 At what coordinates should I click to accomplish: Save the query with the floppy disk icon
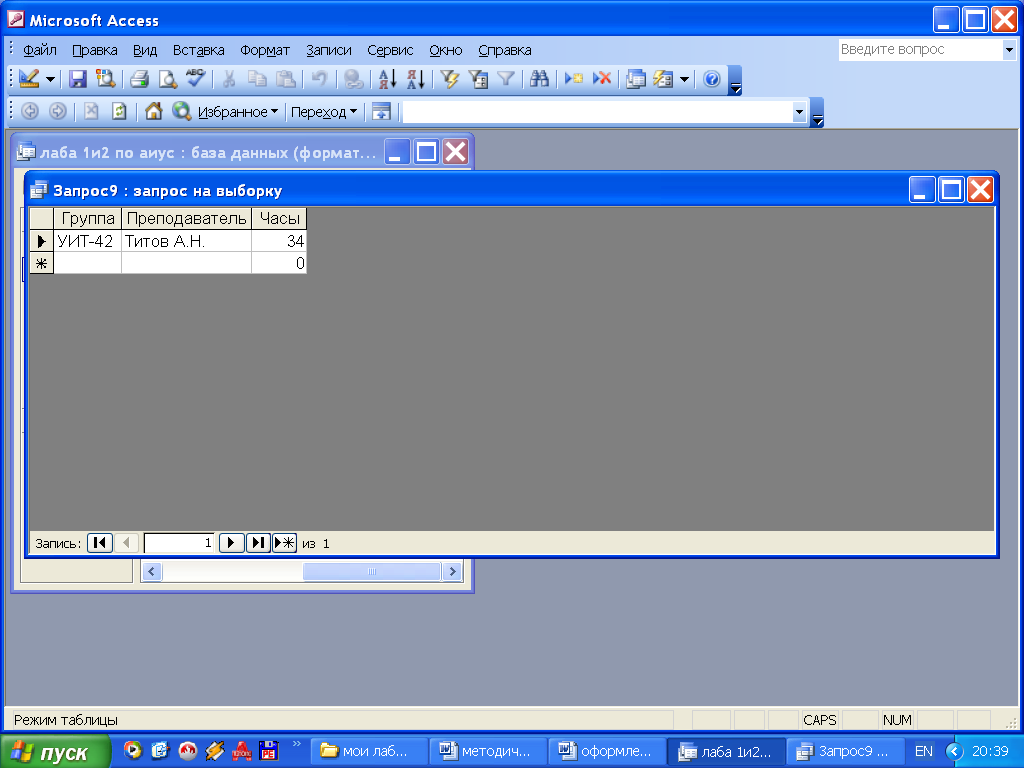78,79
